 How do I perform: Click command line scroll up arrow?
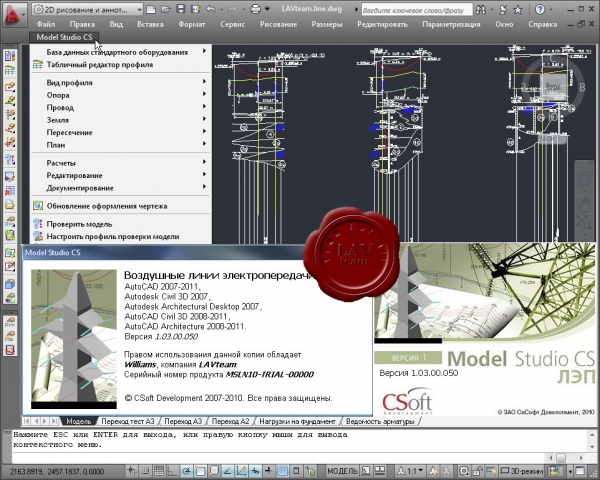click(592, 434)
